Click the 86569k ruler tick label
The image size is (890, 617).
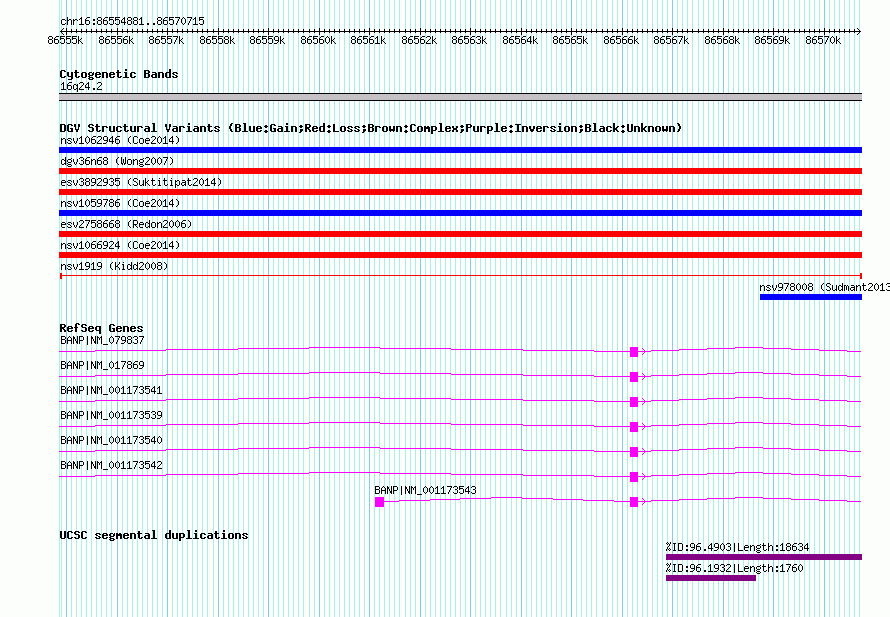click(773, 40)
